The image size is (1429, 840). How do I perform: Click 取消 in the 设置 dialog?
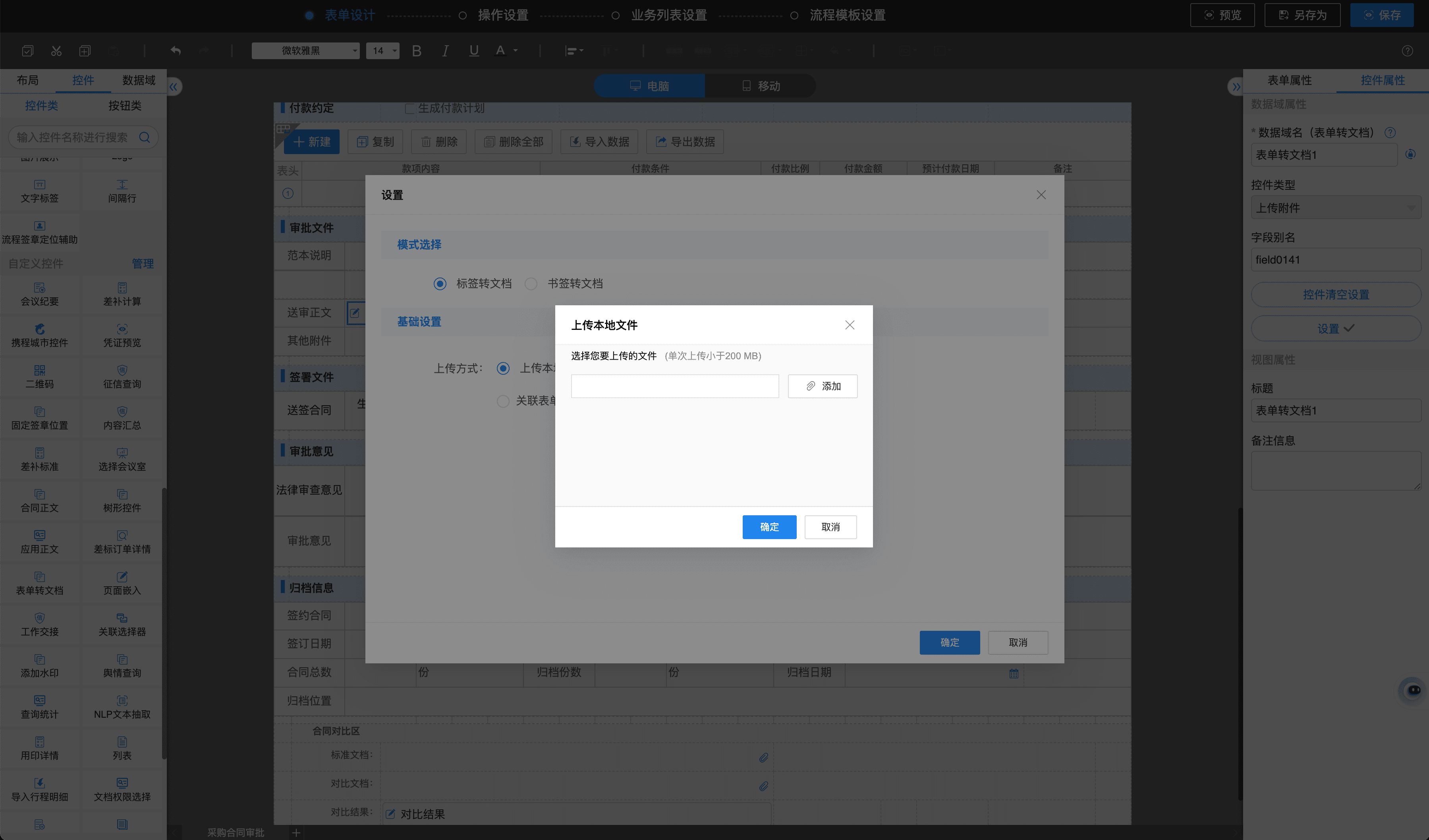(1018, 643)
